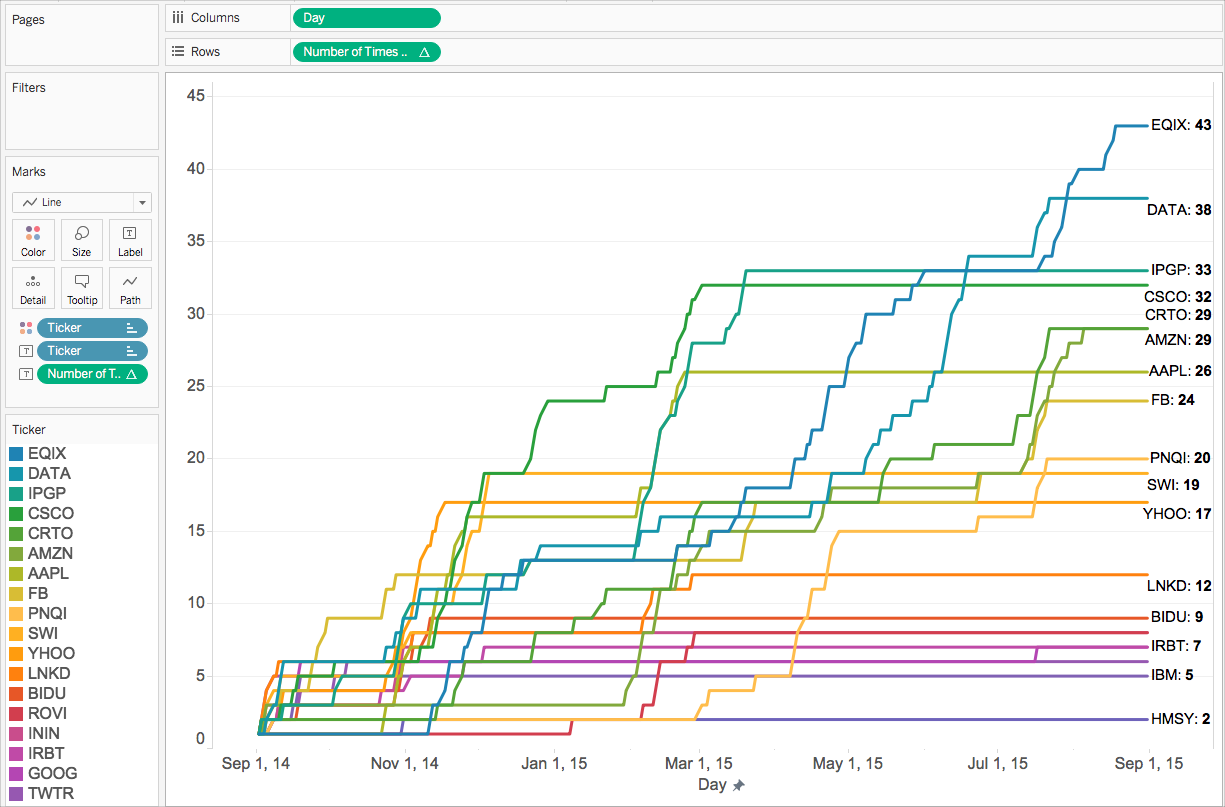Select the Number of Times pill on Rows
Image resolution: width=1225 pixels, height=807 pixels.
[x=366, y=52]
